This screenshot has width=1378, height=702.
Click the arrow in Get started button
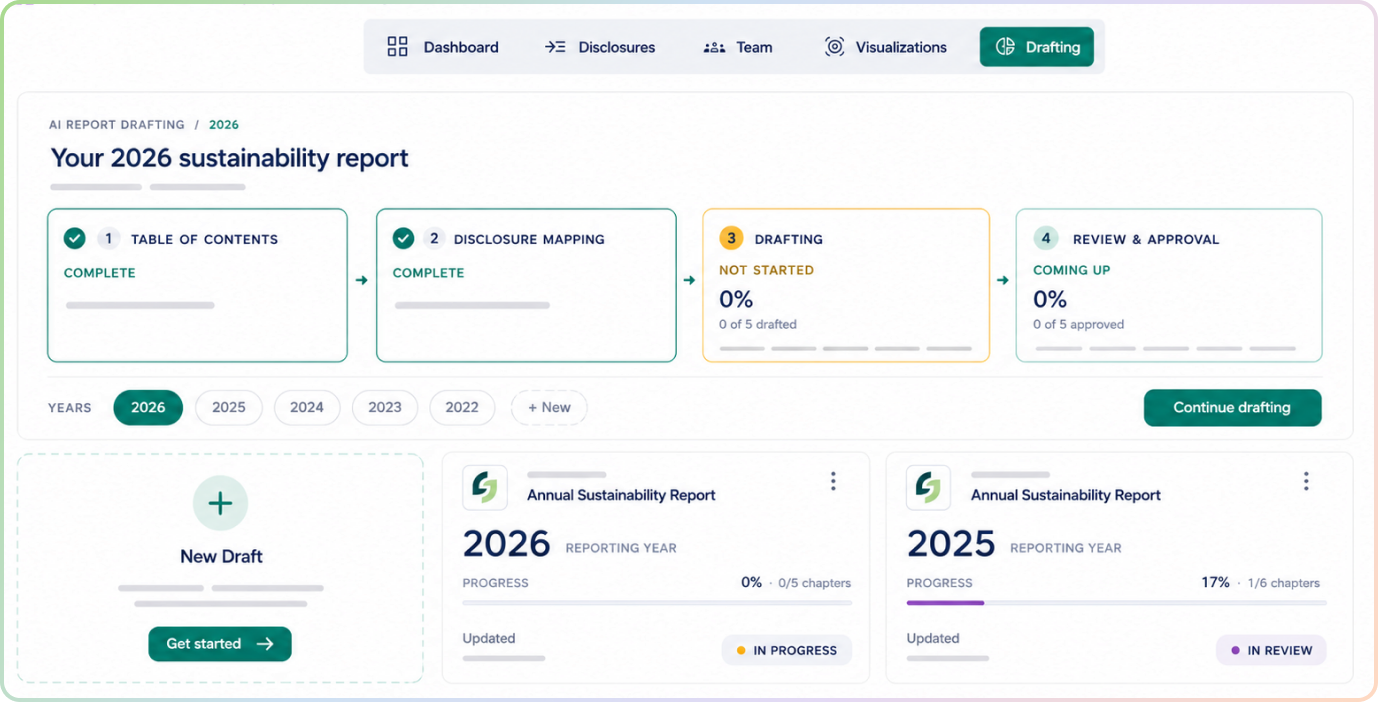(x=265, y=644)
